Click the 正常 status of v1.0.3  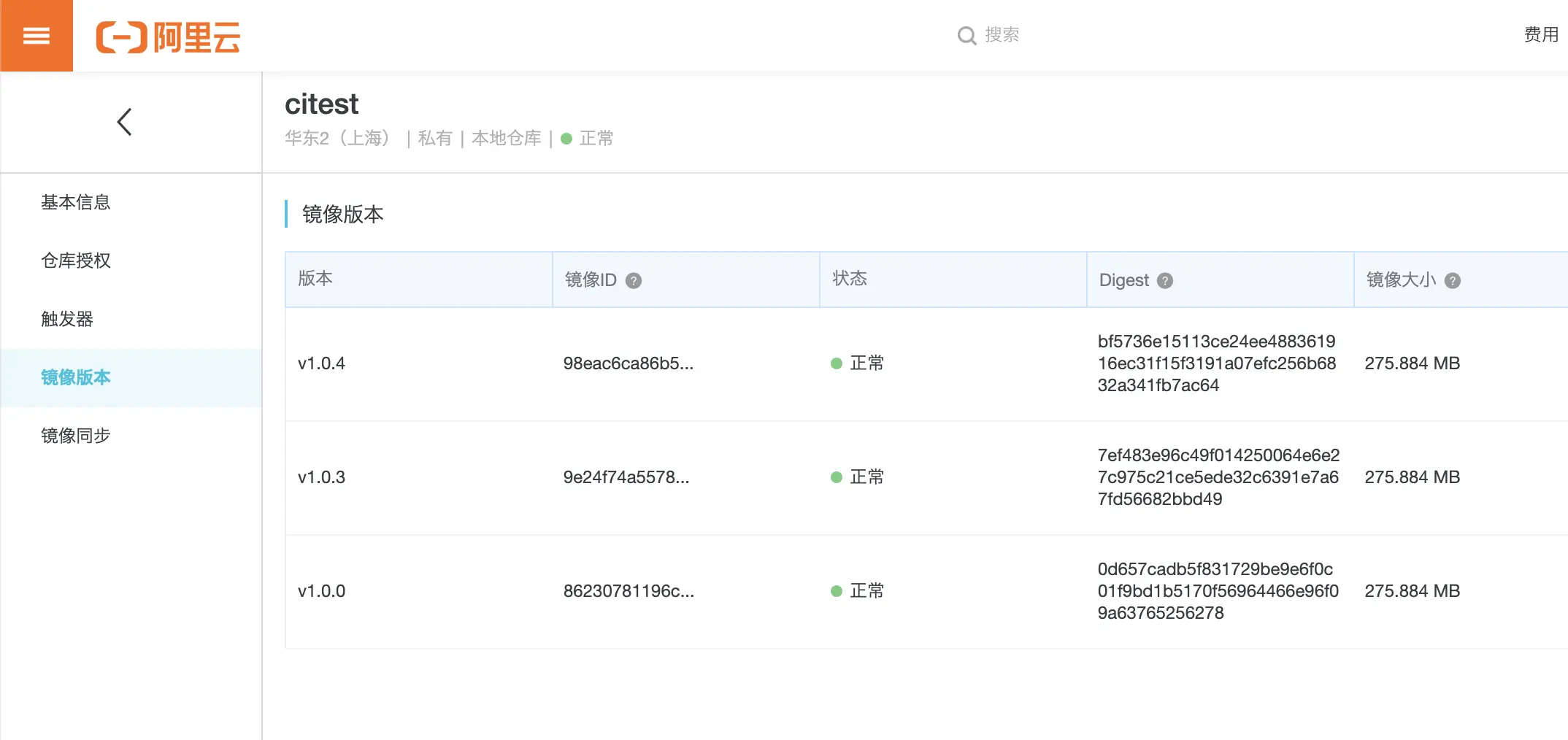[x=858, y=477]
